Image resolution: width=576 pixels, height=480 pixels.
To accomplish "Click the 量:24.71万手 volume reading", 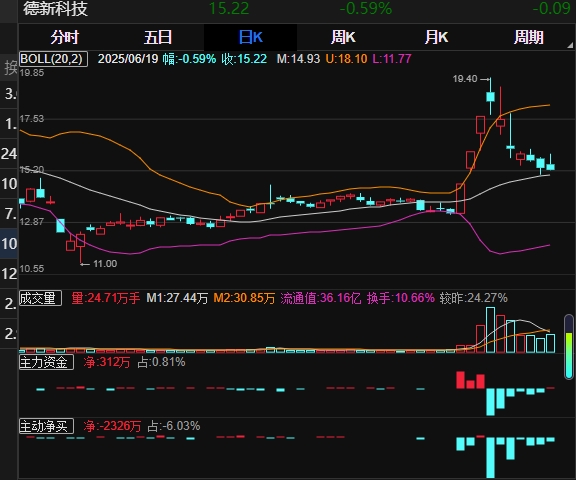I will pos(106,298).
